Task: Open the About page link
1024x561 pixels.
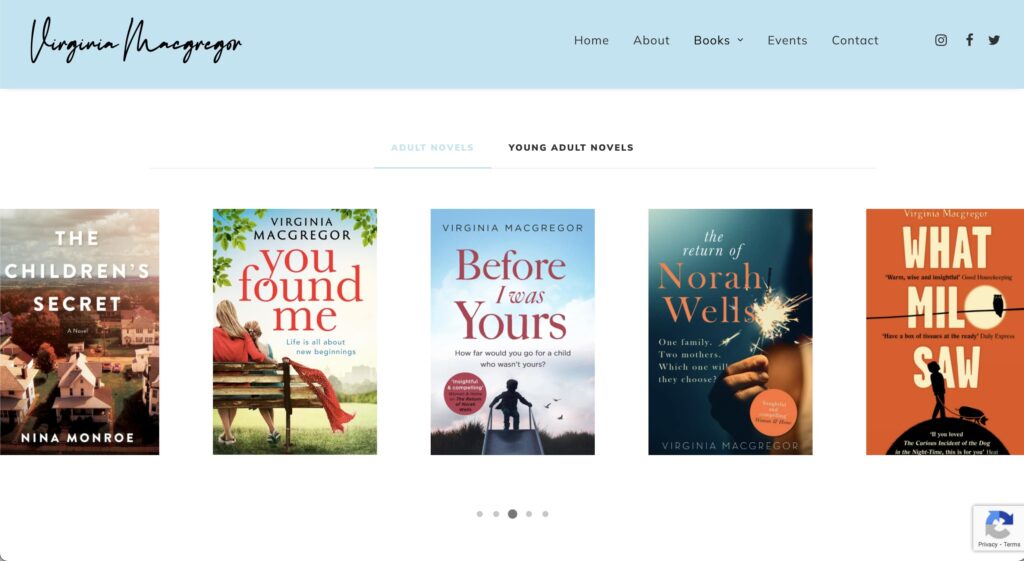Action: tap(651, 40)
